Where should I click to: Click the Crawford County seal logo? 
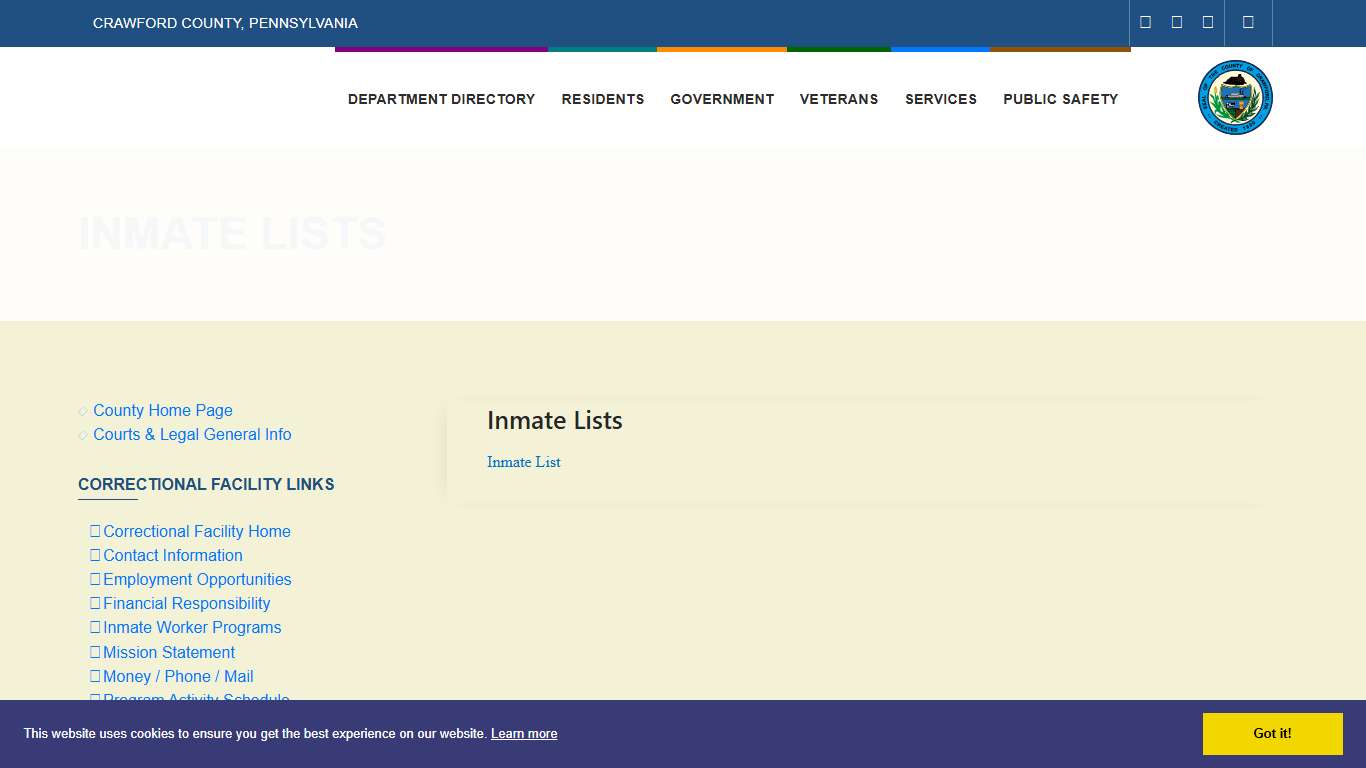1235,97
